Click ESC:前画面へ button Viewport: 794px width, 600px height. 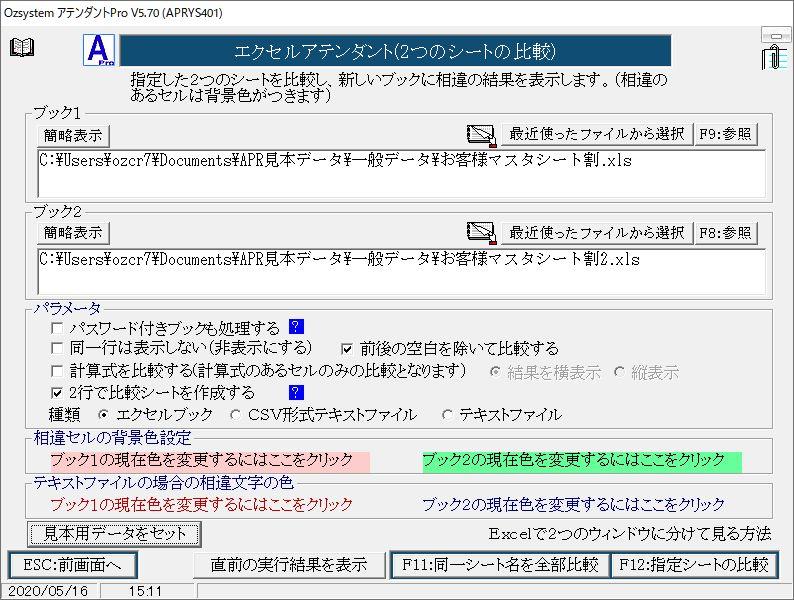[73, 565]
